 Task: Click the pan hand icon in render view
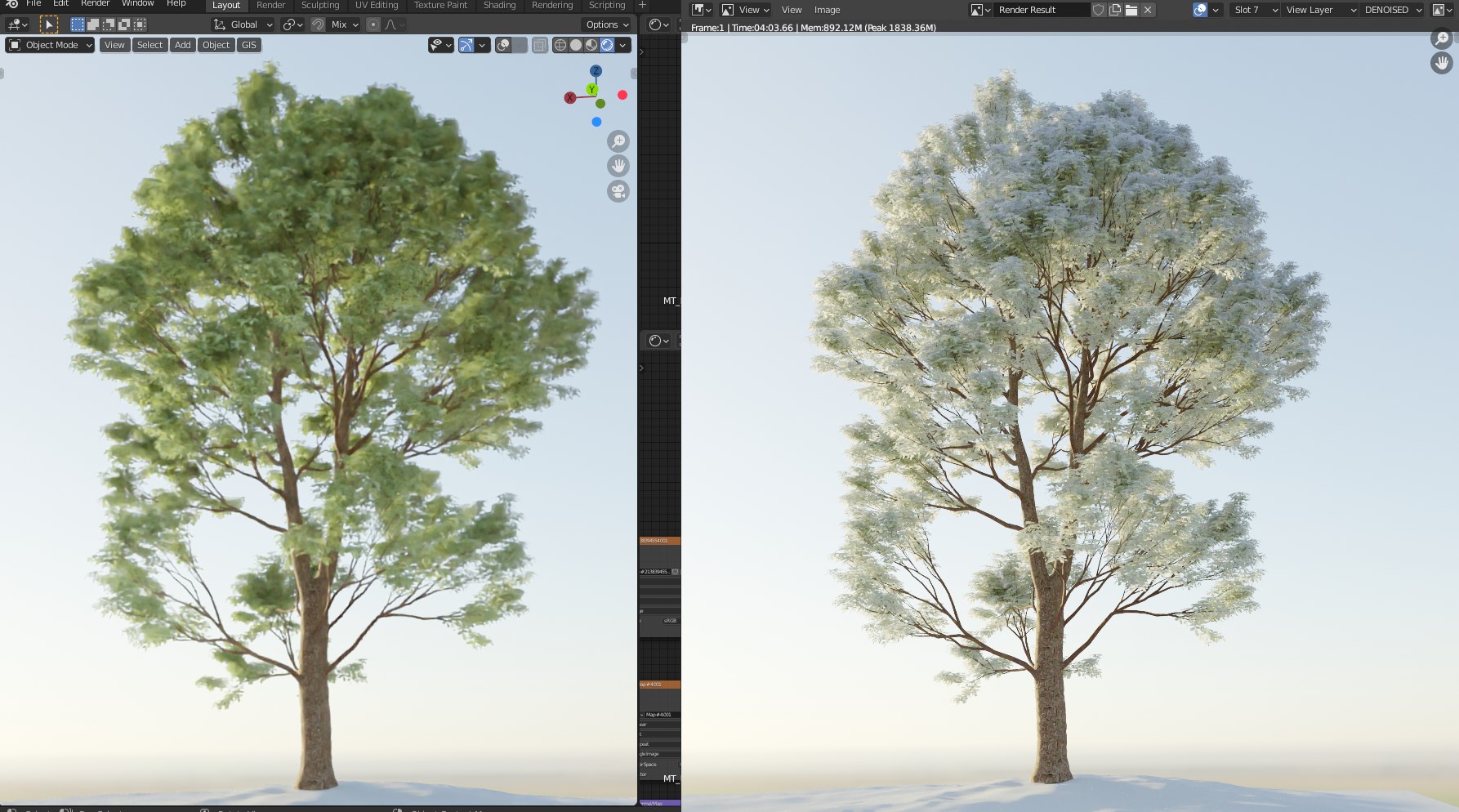(x=1442, y=63)
